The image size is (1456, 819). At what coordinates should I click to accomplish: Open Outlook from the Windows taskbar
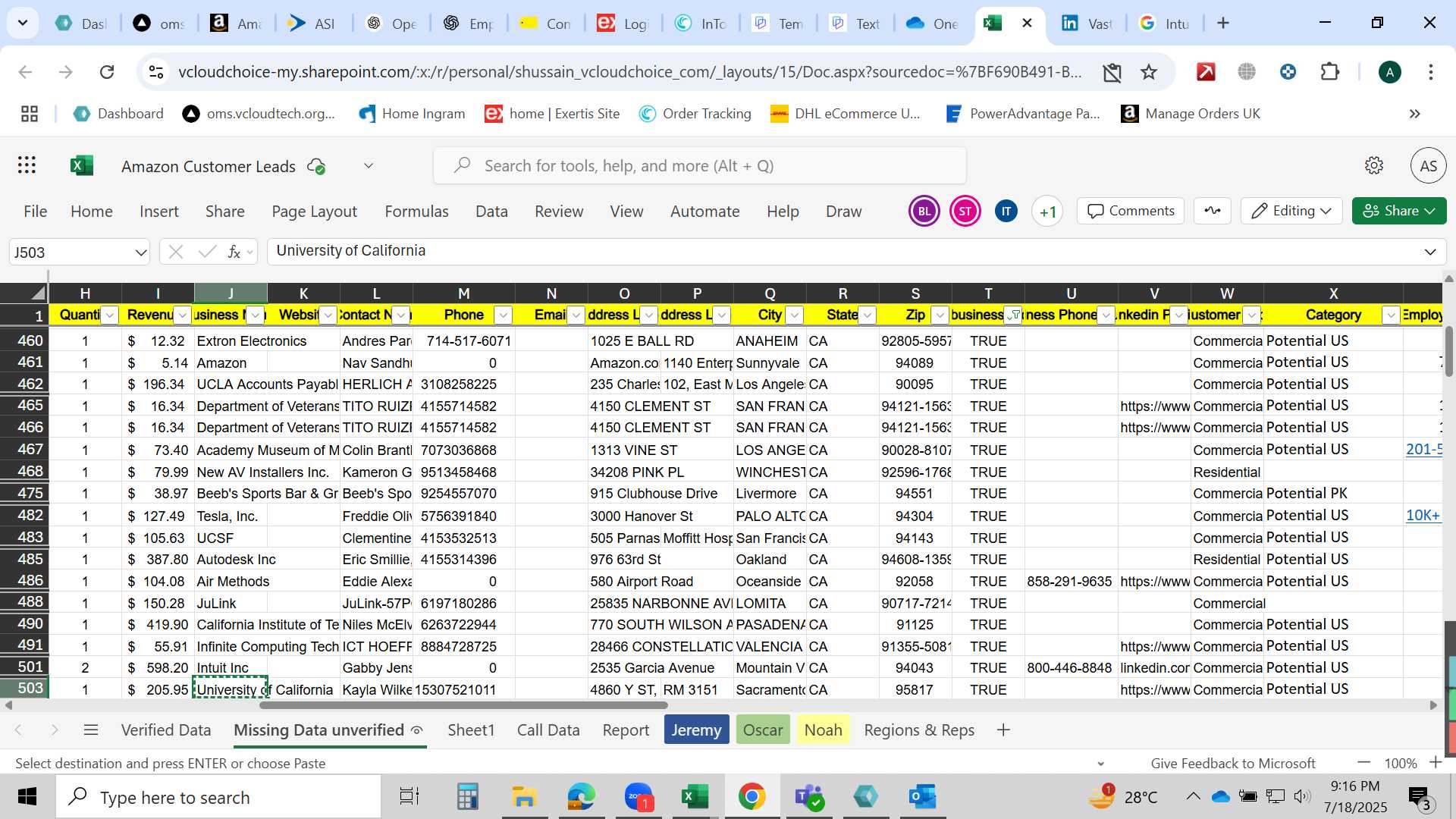(x=922, y=797)
